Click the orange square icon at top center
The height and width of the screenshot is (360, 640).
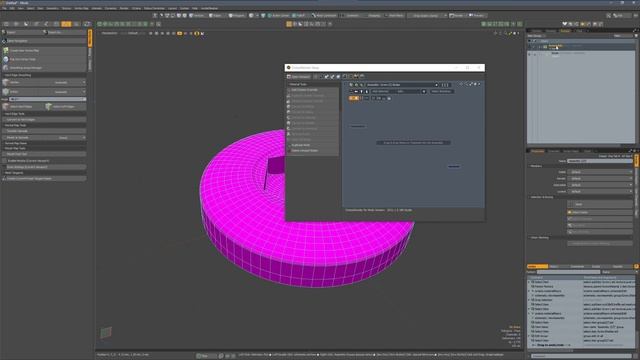(289, 24)
